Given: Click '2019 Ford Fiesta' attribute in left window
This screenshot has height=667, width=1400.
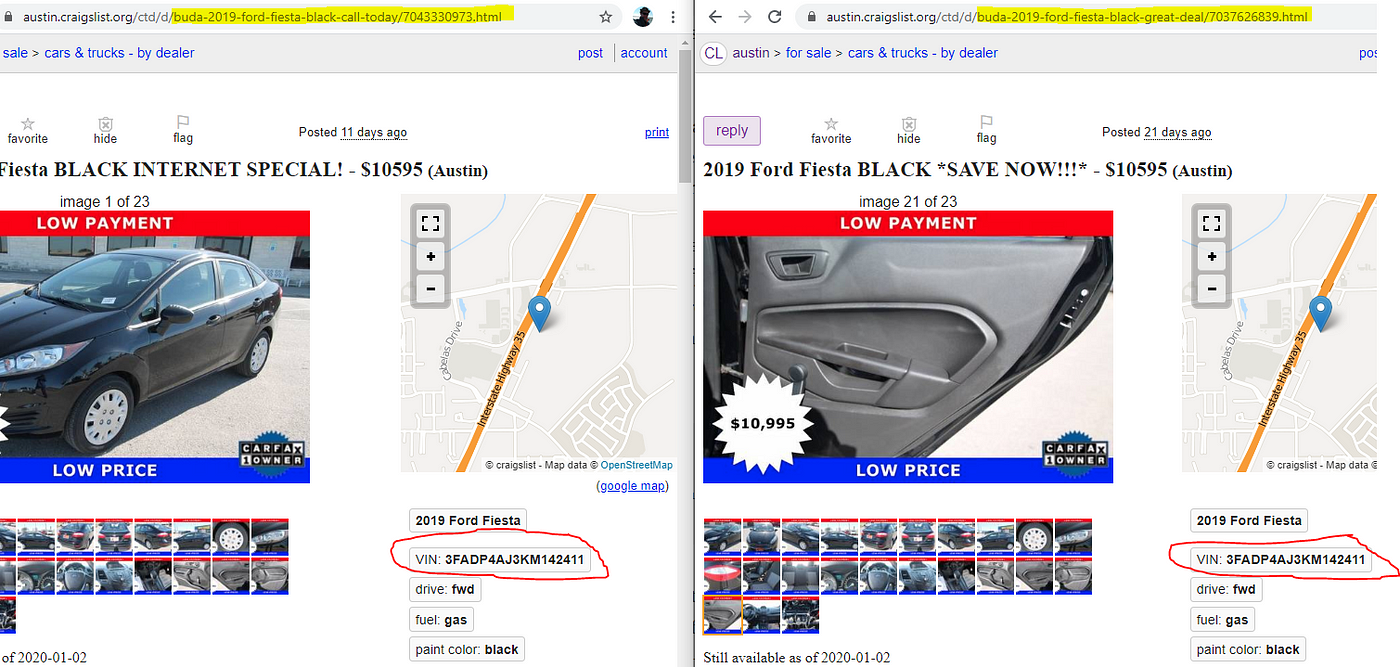Looking at the screenshot, I should tap(467, 520).
